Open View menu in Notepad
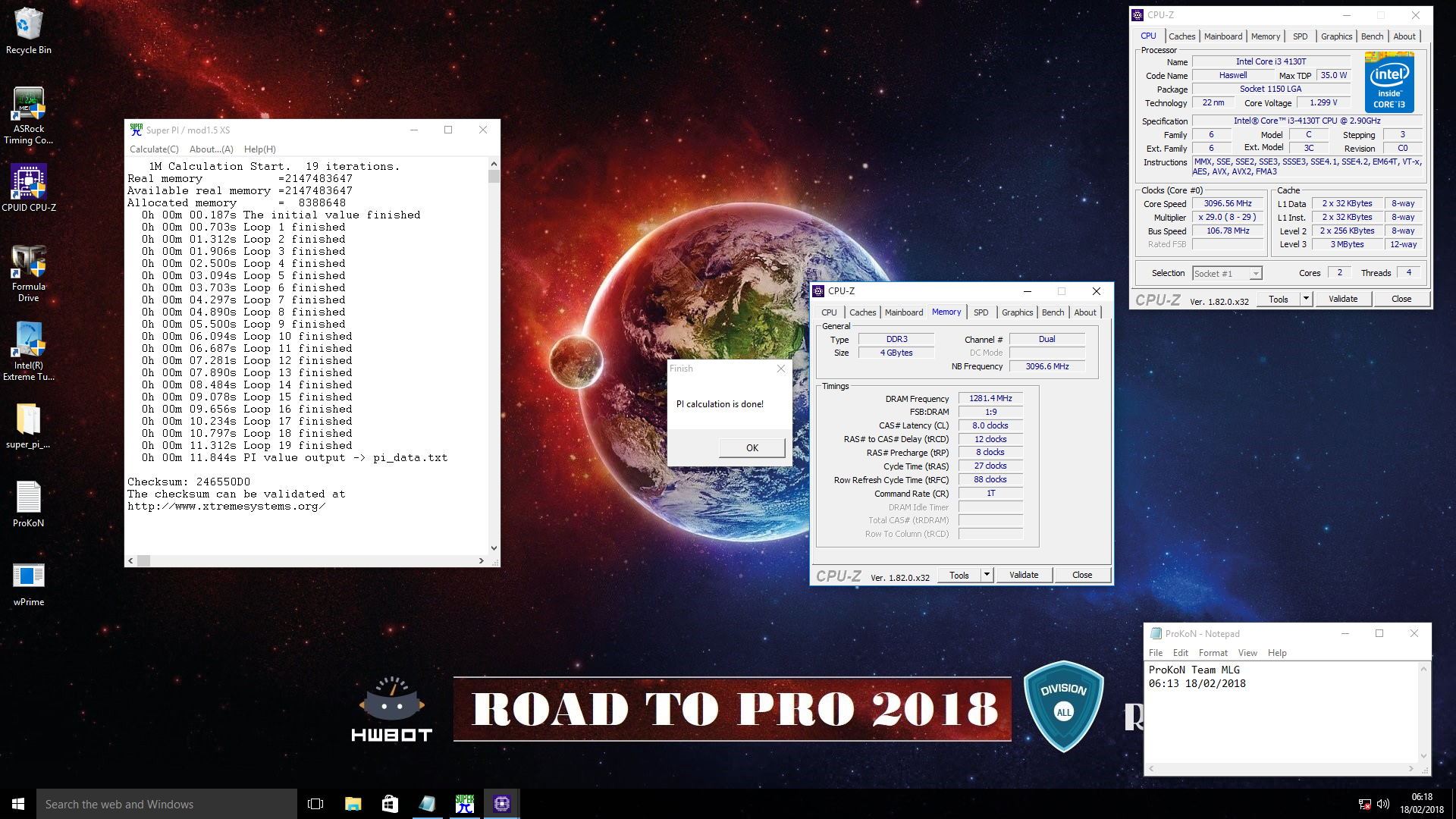 point(1247,653)
